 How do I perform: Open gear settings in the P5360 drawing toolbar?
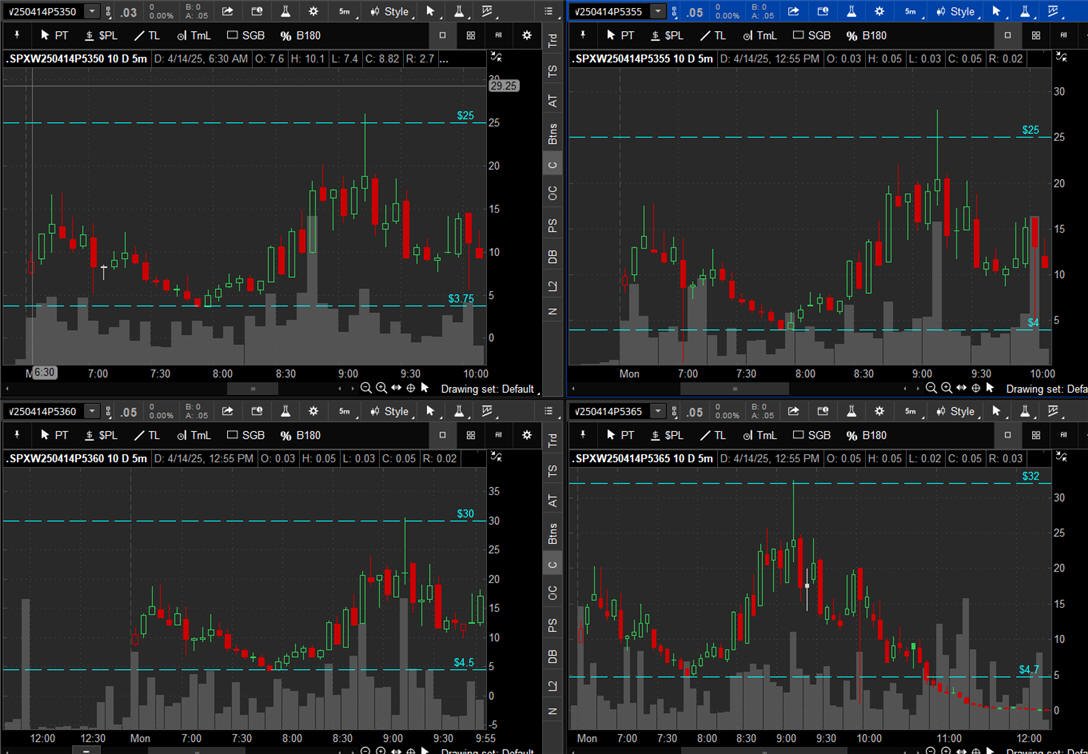(x=527, y=435)
